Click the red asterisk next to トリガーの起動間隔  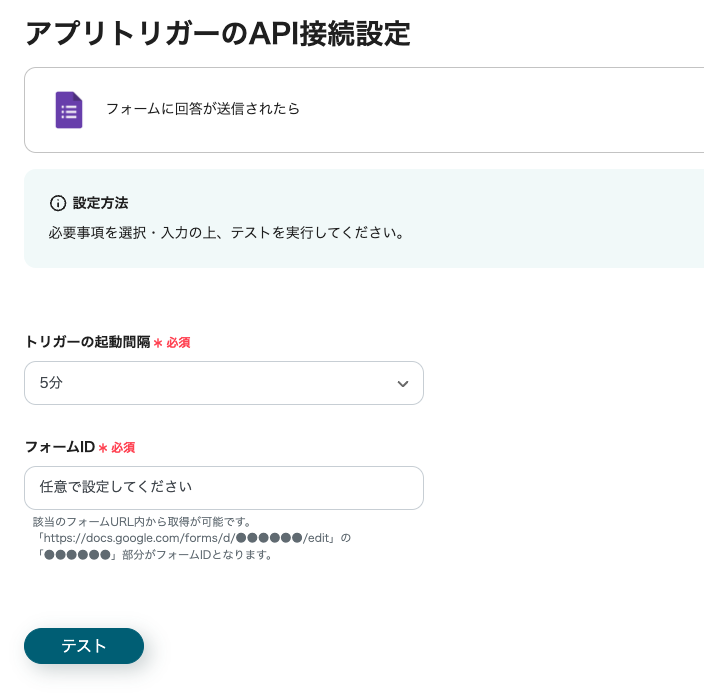pyautogui.click(x=158, y=343)
